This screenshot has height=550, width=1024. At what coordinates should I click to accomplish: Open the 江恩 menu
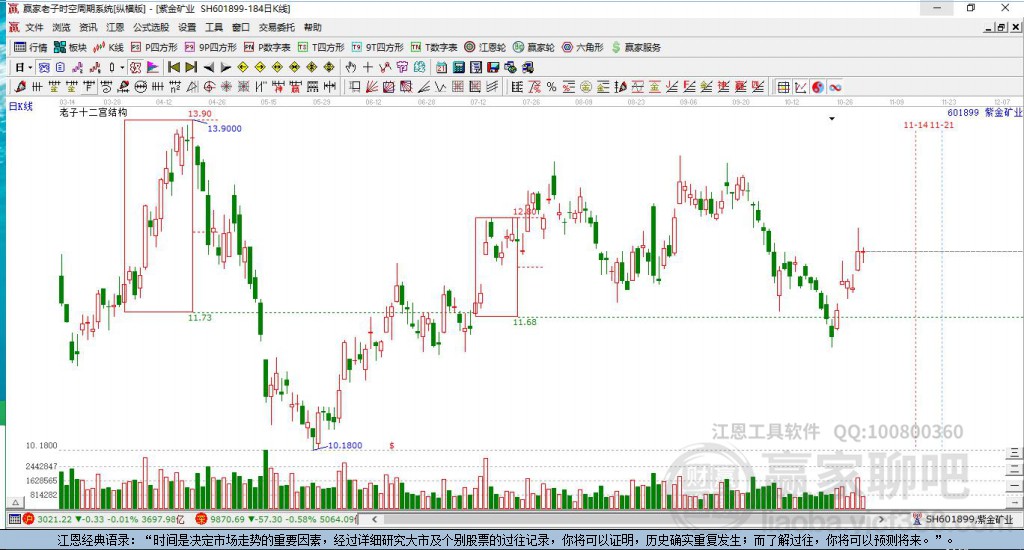[115, 27]
